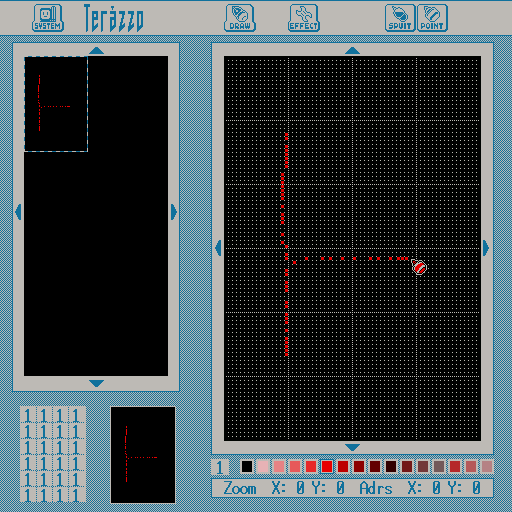Select the dashed selection frame in overview
The image size is (512, 512).
point(56,104)
